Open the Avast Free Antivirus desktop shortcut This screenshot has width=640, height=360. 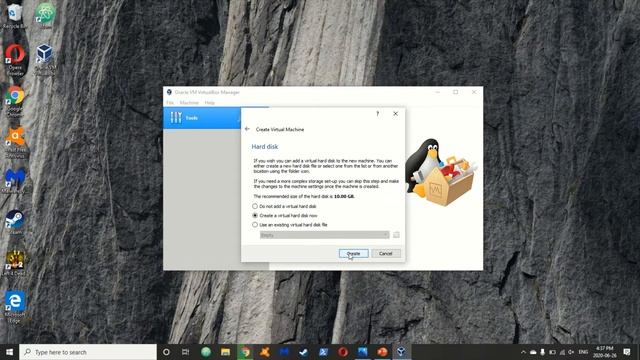pos(15,142)
